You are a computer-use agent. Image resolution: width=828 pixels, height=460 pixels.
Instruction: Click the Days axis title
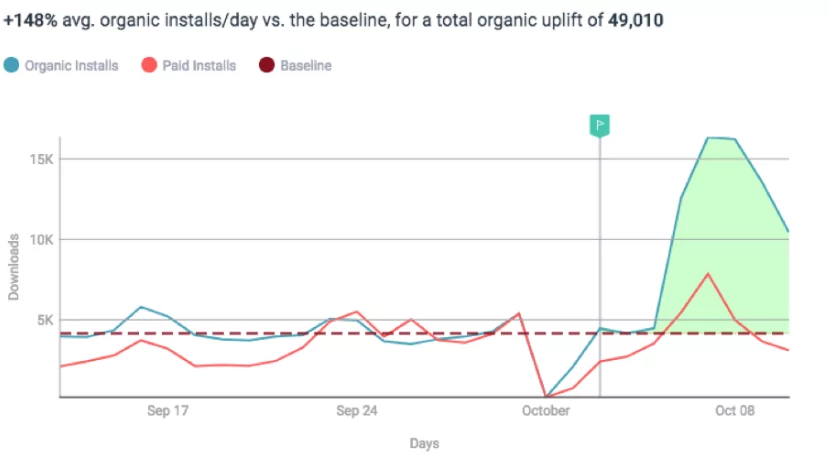pos(424,443)
